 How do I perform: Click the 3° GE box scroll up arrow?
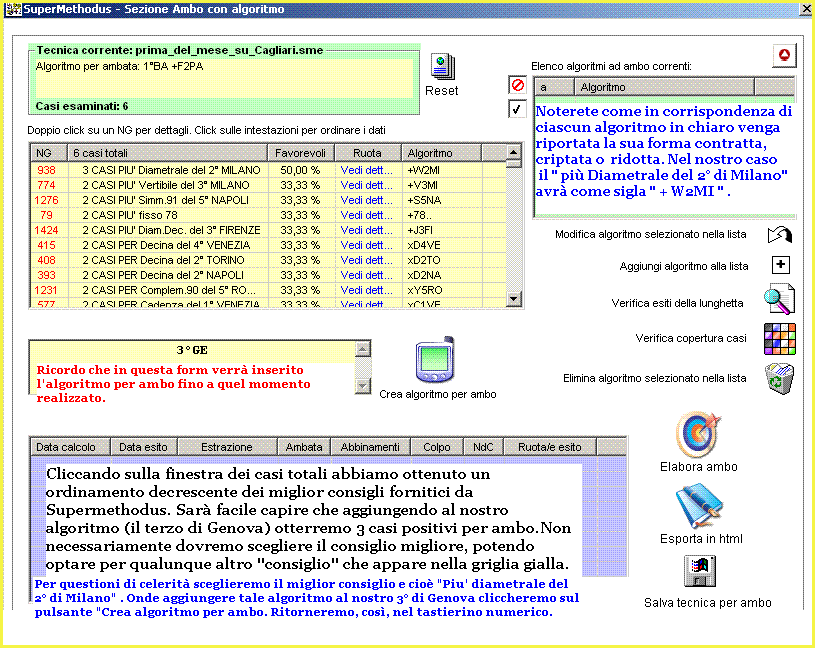pos(363,349)
